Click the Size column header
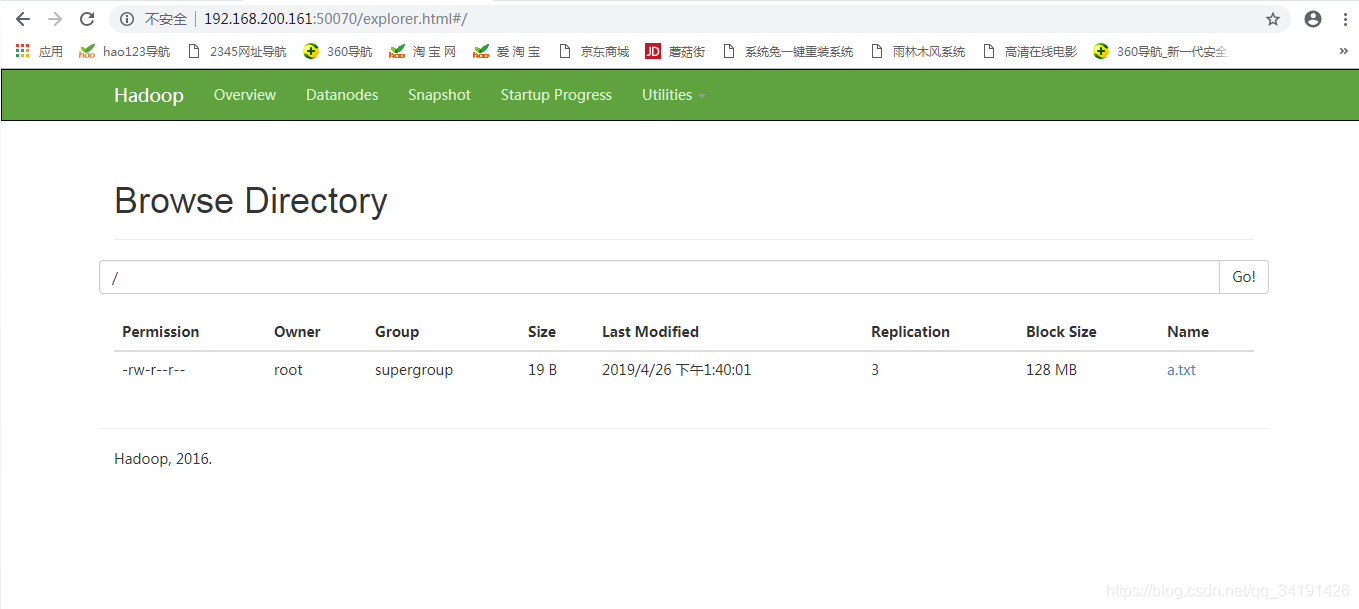The height and width of the screenshot is (609, 1359). point(542,332)
